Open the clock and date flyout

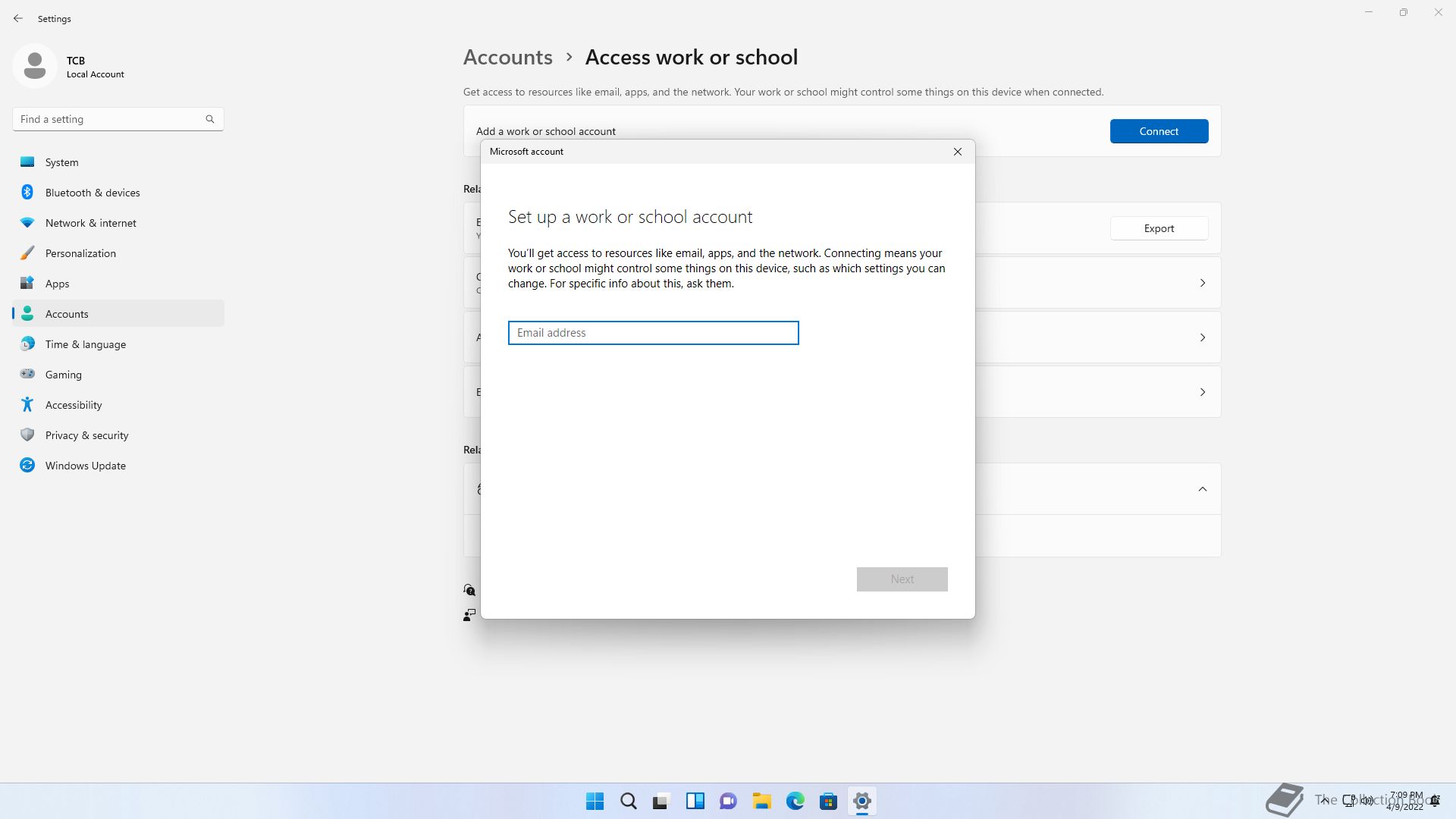(1405, 801)
